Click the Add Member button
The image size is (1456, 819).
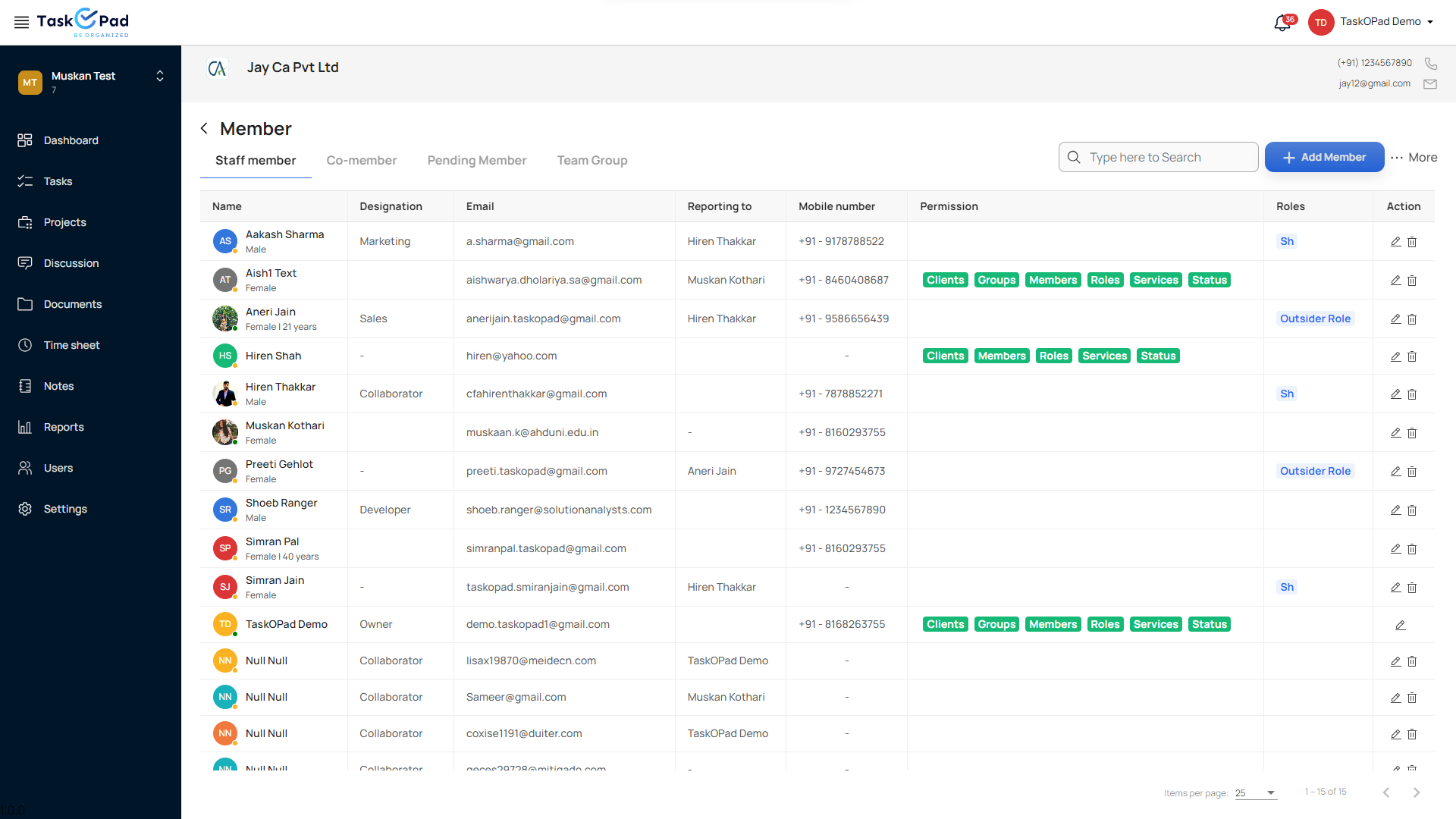(1324, 157)
